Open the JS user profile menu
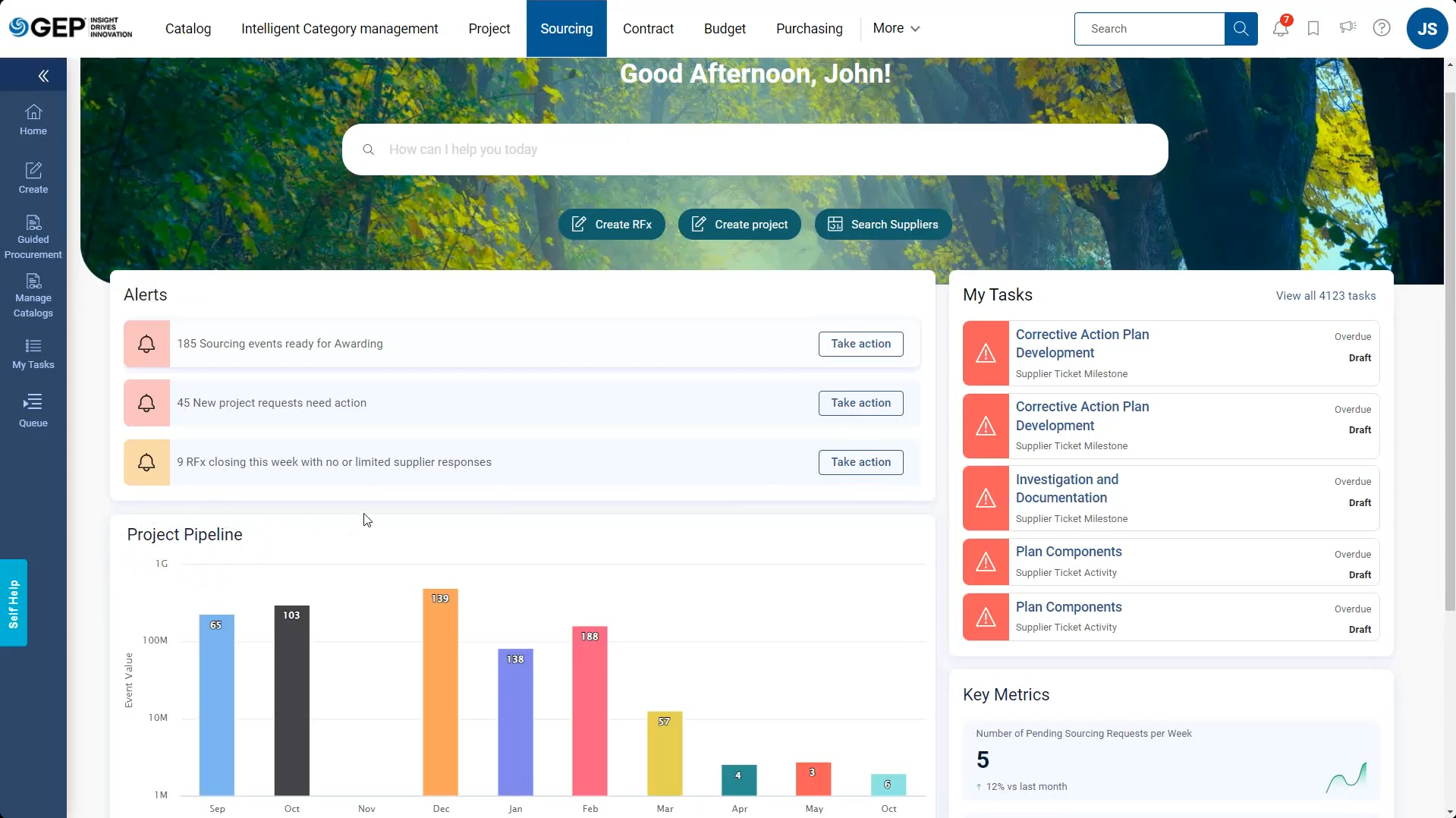The width and height of the screenshot is (1456, 818). [x=1426, y=29]
